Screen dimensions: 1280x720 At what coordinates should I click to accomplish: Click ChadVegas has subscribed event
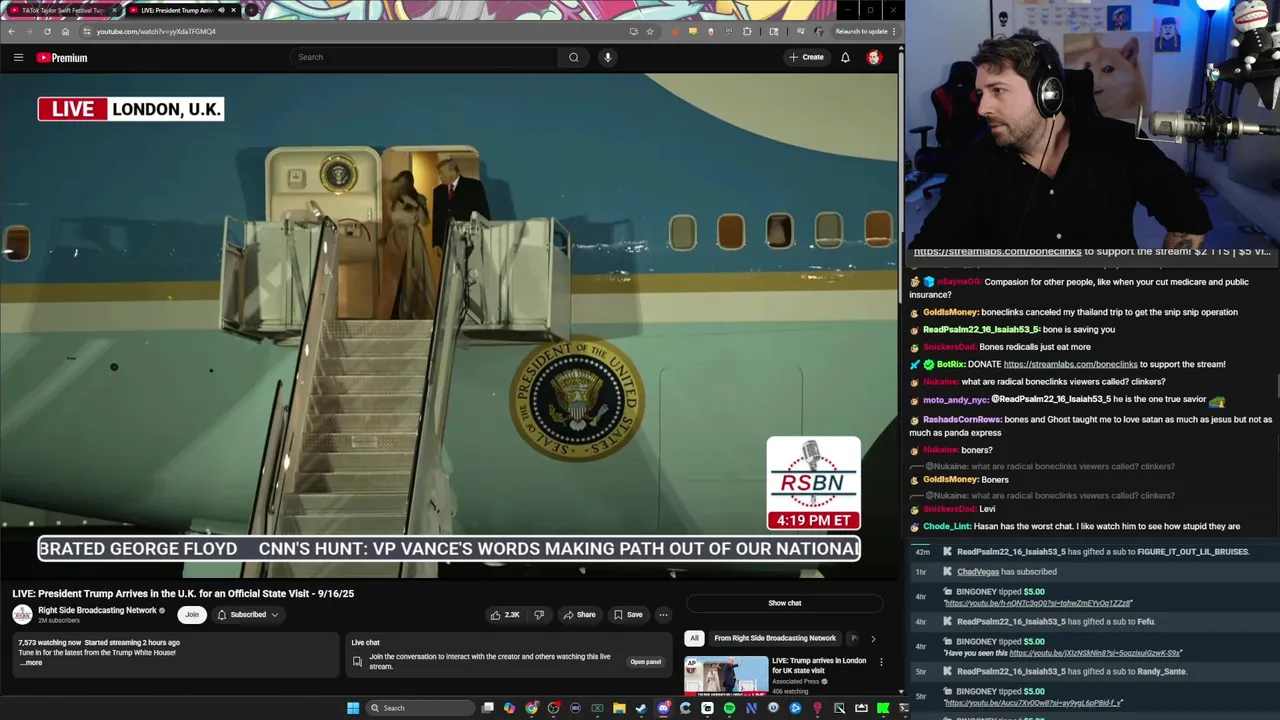click(x=1007, y=572)
